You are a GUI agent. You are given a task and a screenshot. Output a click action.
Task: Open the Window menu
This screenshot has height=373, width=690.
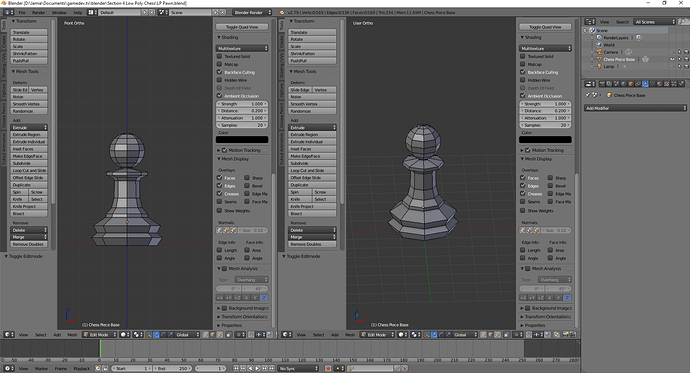(x=59, y=12)
